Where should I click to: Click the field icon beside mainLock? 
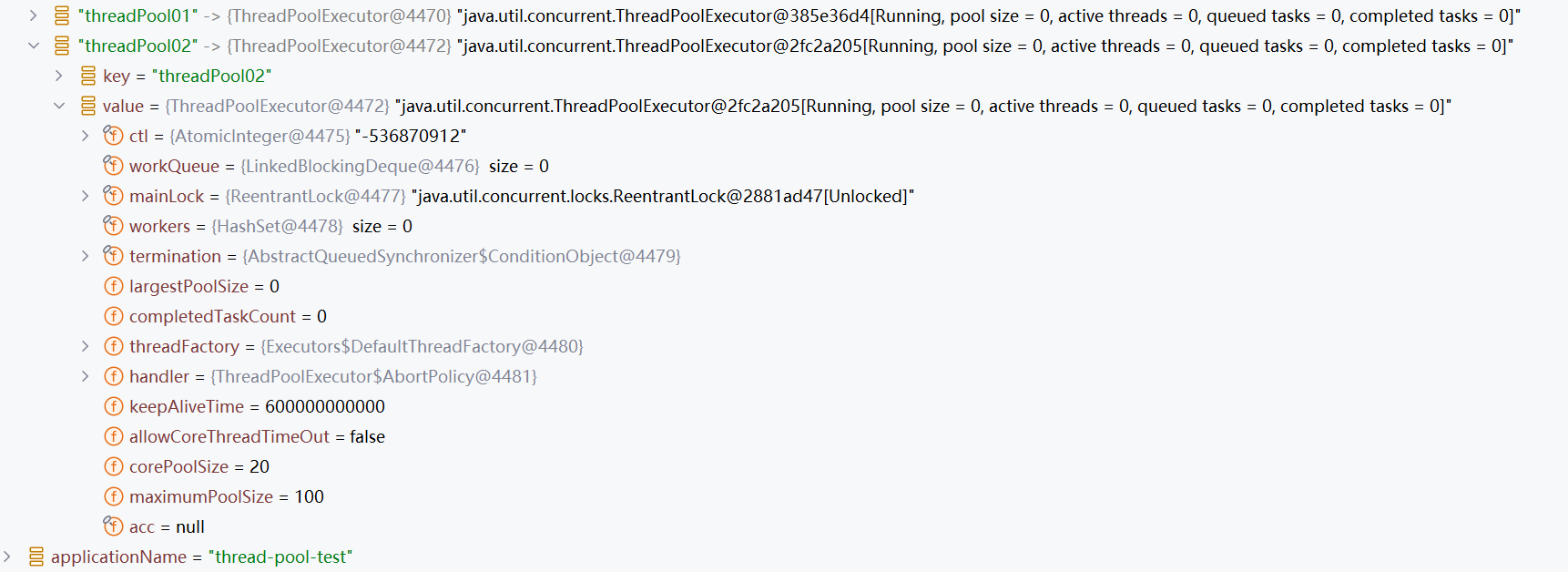(113, 196)
